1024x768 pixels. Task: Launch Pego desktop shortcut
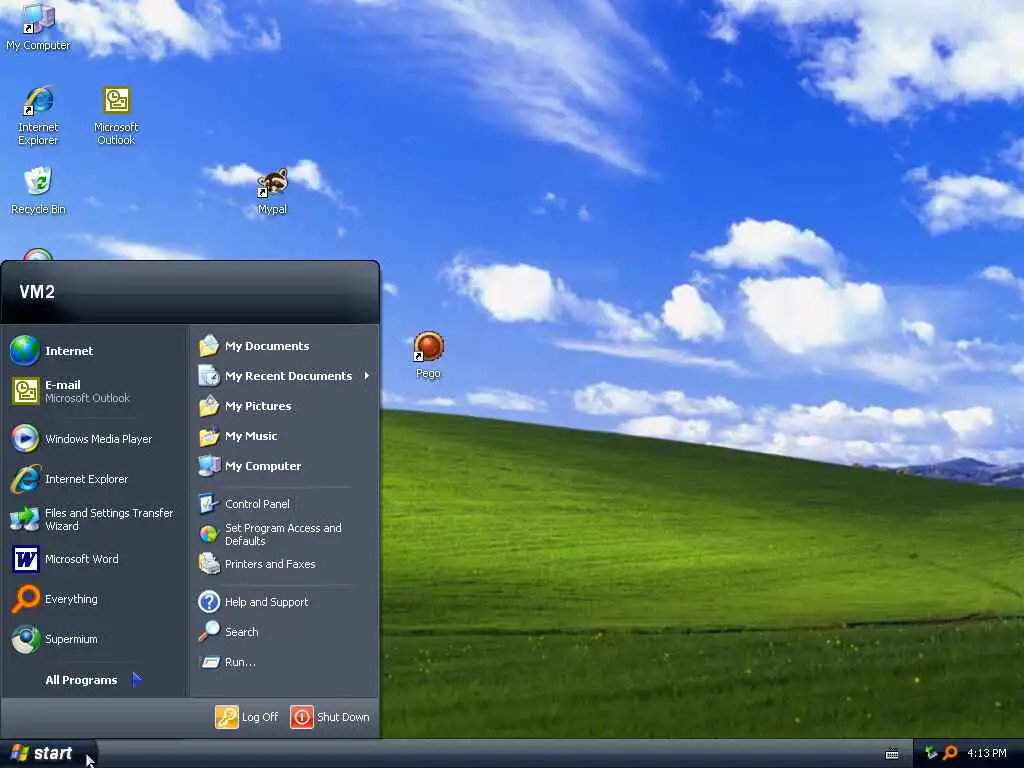click(x=428, y=355)
